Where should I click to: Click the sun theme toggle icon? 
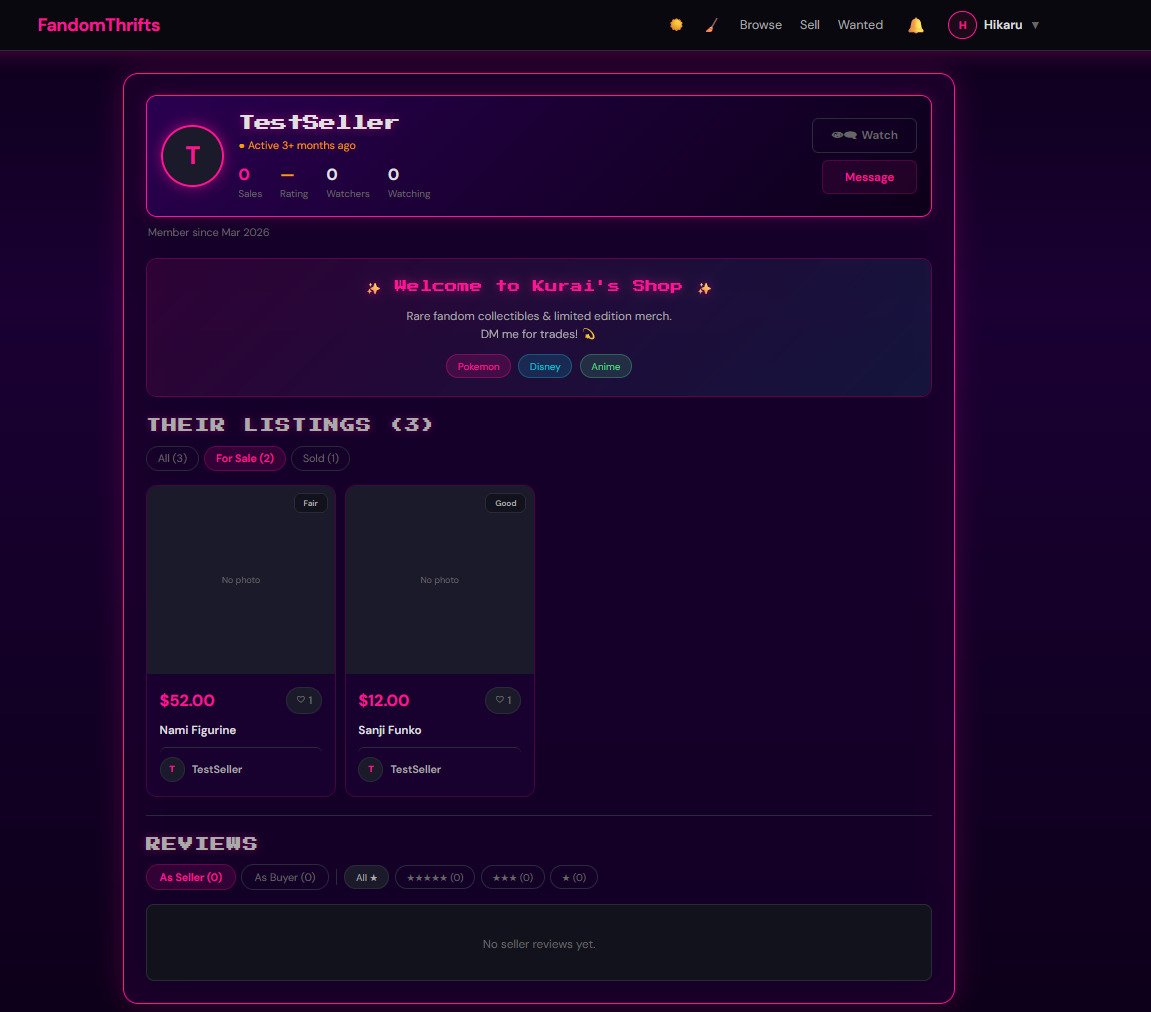pyautogui.click(x=676, y=25)
